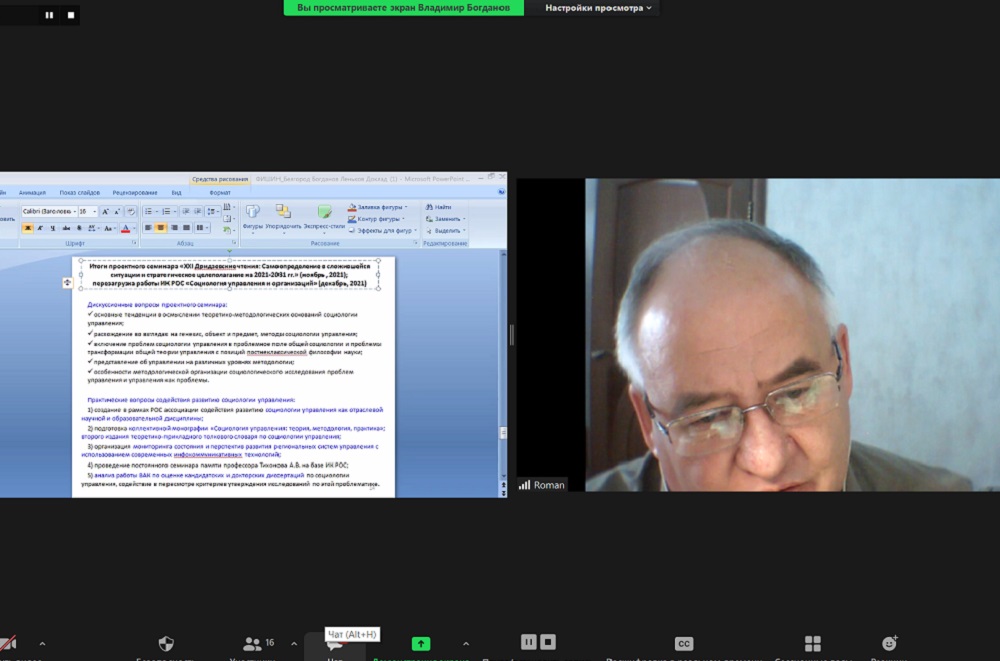Switch to the Рецензирование ribbon tab
Screen dimensions: 1000x661
134,193
